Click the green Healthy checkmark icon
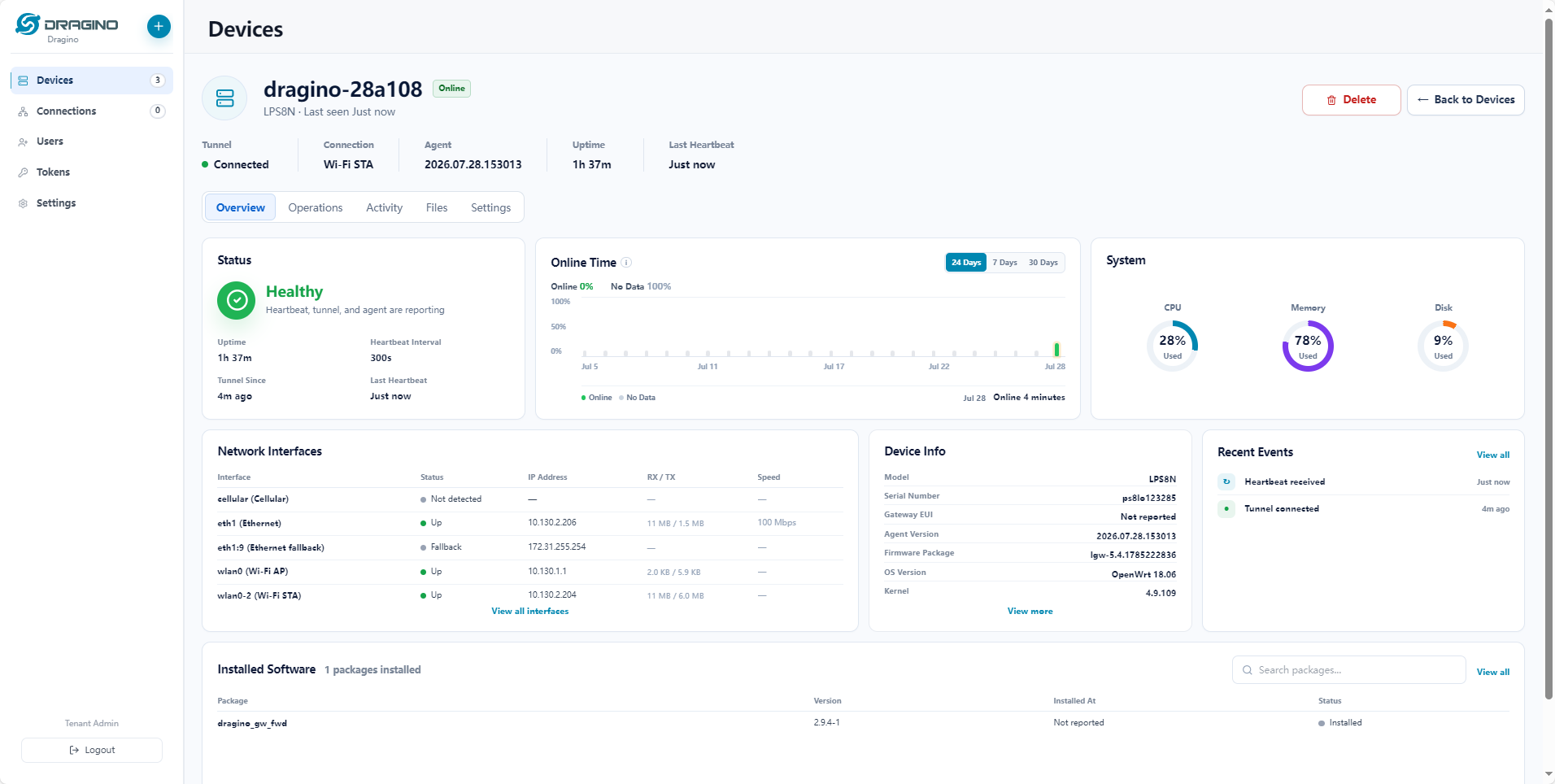The image size is (1555, 784). (237, 300)
